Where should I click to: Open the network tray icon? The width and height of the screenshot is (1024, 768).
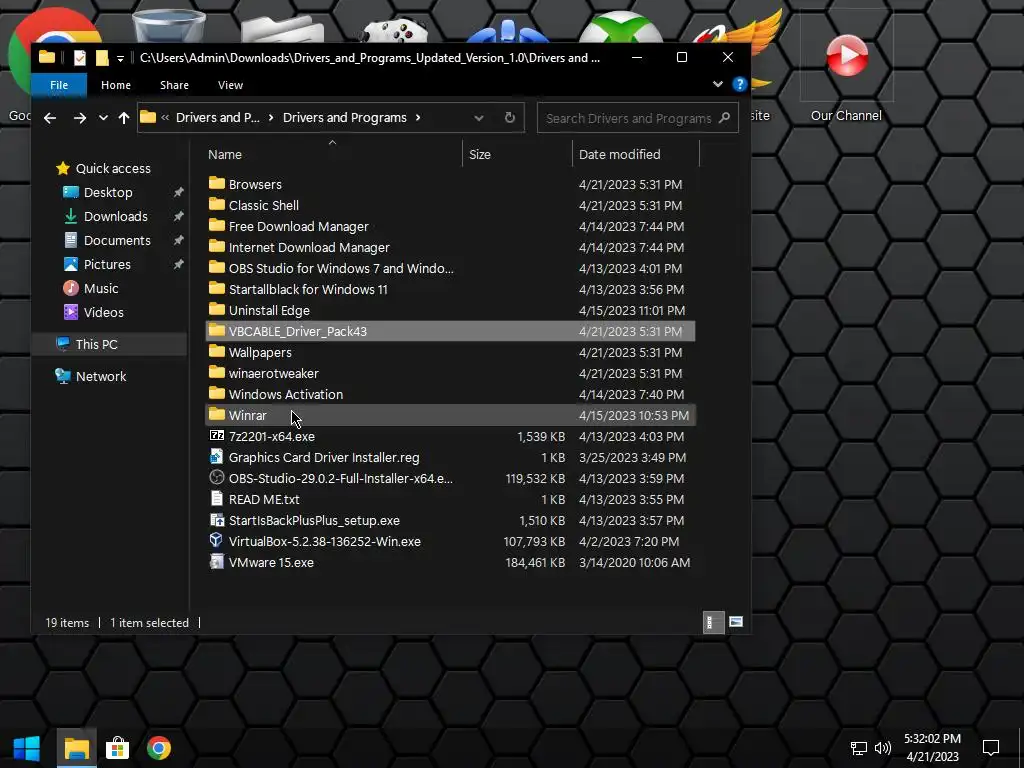pos(858,748)
